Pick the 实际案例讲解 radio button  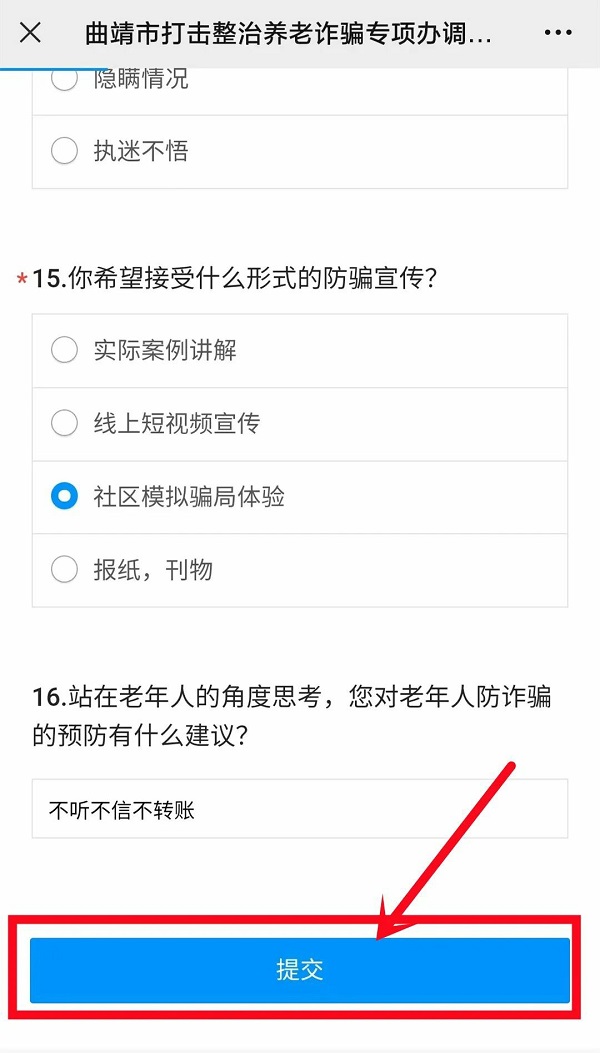pyautogui.click(x=64, y=350)
